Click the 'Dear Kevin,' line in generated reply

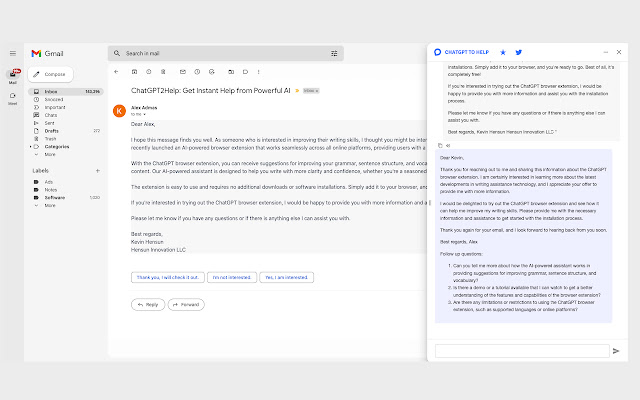point(452,158)
